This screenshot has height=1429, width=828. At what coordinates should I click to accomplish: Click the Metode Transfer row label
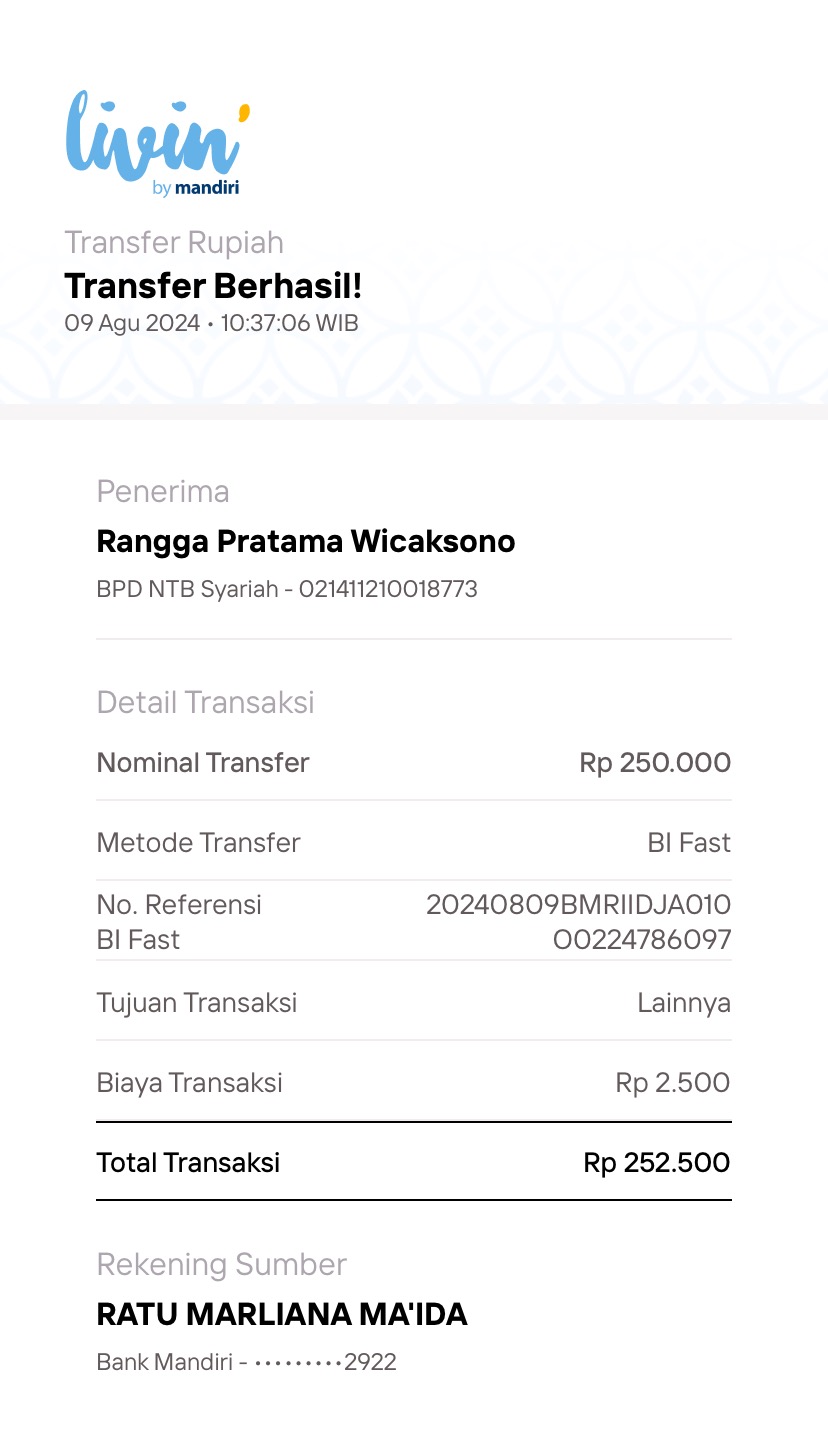tap(198, 842)
